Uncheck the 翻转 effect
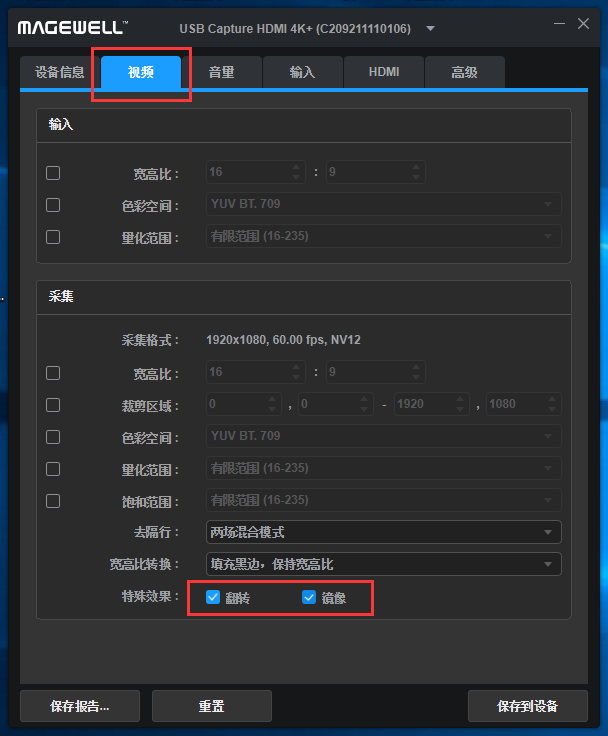Image resolution: width=608 pixels, height=736 pixels. point(213,597)
